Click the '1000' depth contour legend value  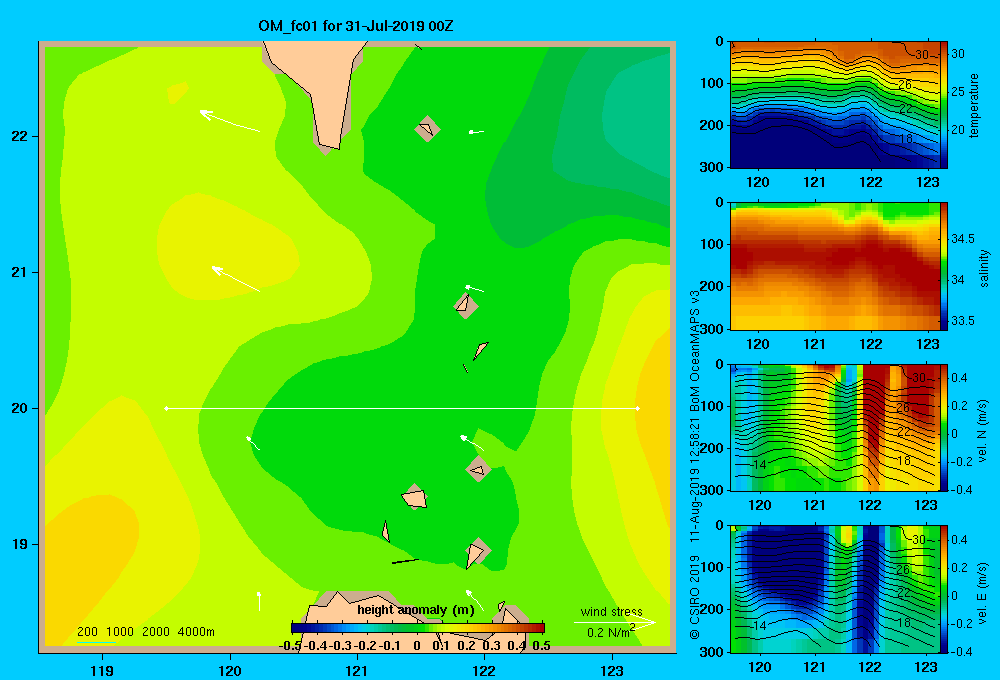[120, 632]
